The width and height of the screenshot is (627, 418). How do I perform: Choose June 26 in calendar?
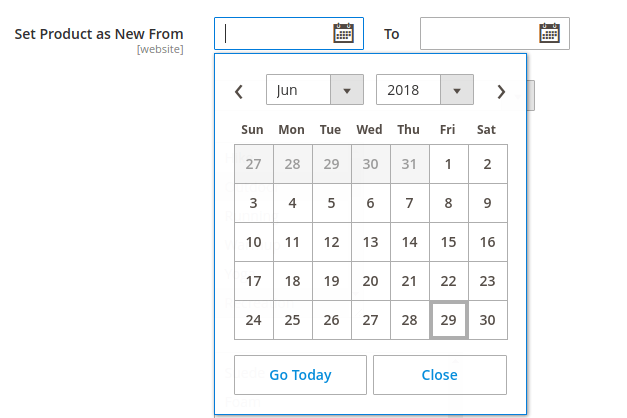331,320
